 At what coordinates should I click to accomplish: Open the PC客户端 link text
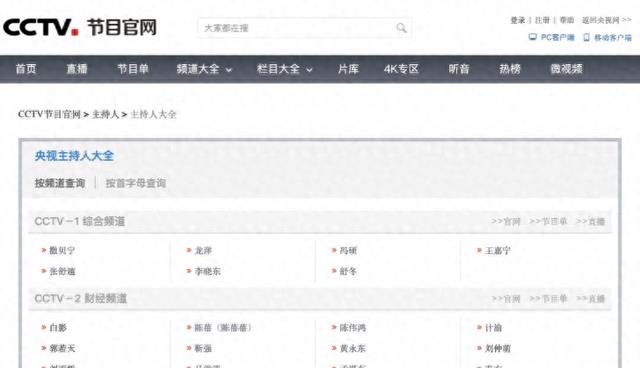[x=558, y=37]
